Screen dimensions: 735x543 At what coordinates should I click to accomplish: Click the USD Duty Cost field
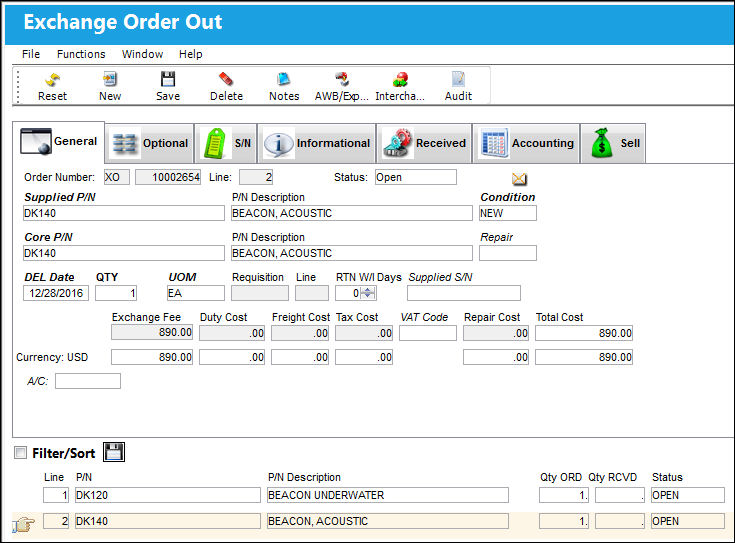click(232, 357)
